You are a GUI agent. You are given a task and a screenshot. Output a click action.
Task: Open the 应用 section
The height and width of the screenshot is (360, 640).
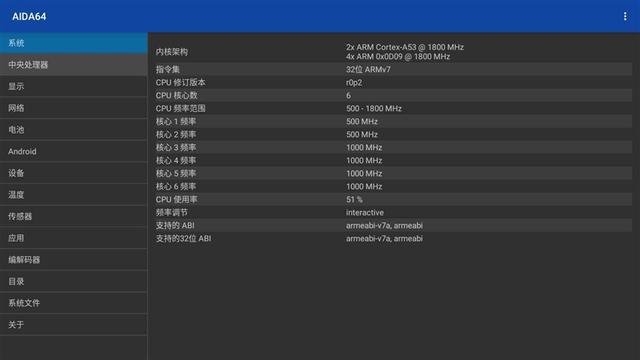pos(73,238)
